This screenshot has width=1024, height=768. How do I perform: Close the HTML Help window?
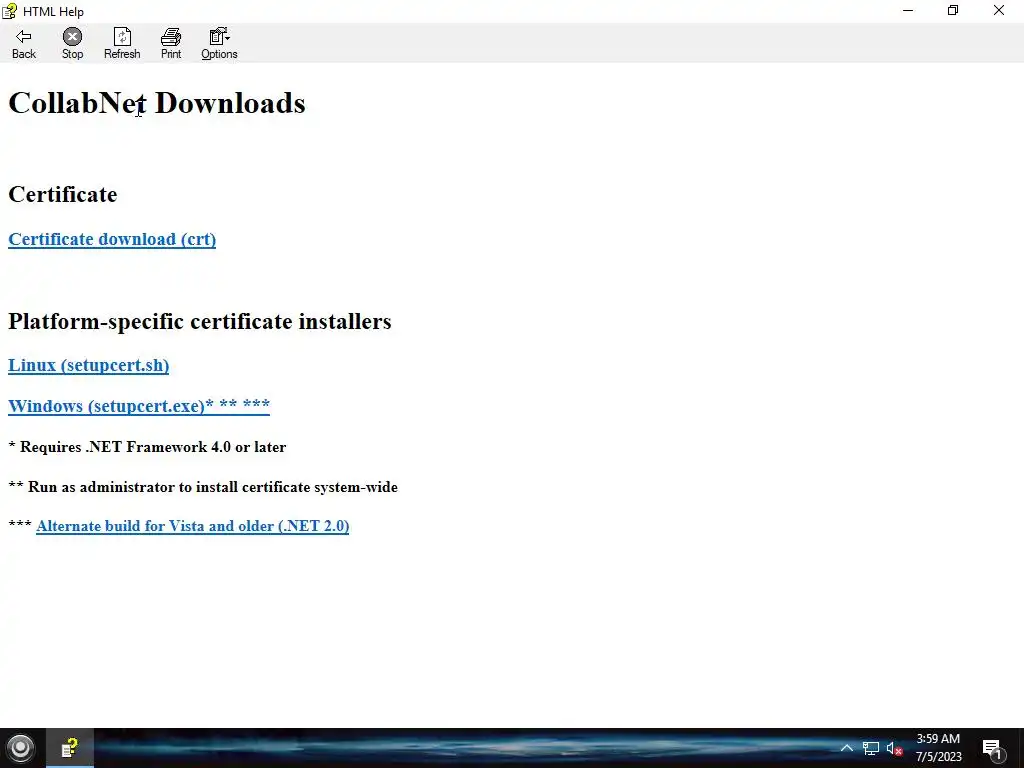point(999,10)
